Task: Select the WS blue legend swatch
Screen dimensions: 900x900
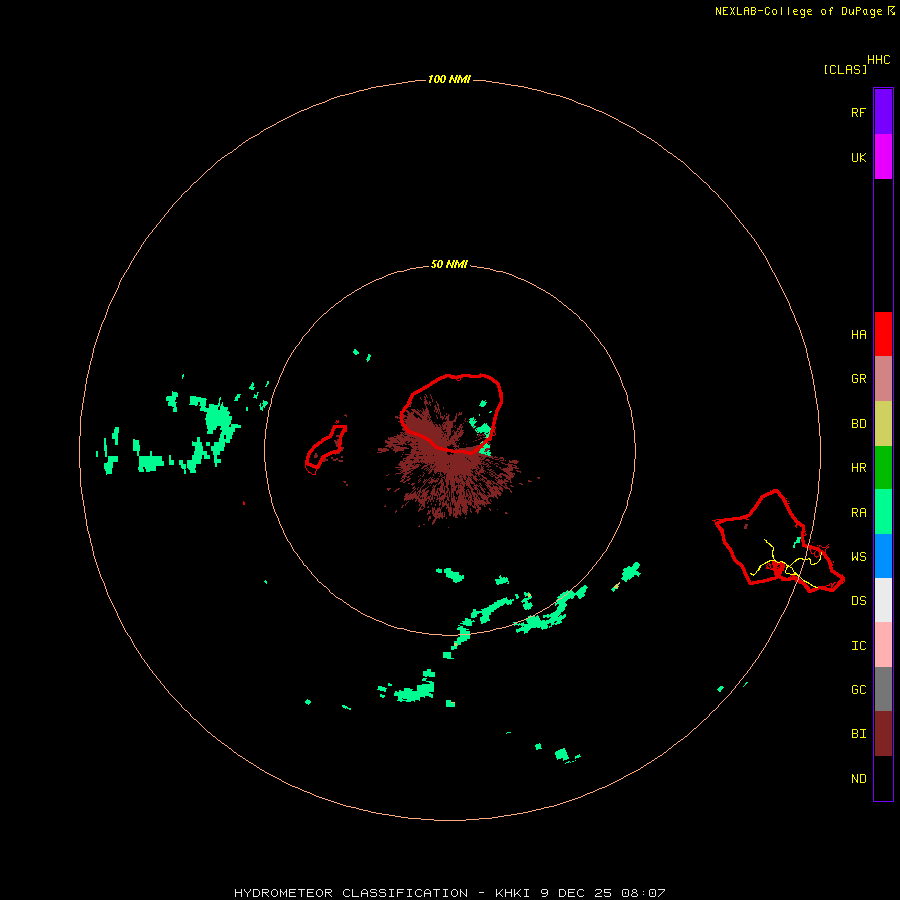Action: tap(883, 556)
